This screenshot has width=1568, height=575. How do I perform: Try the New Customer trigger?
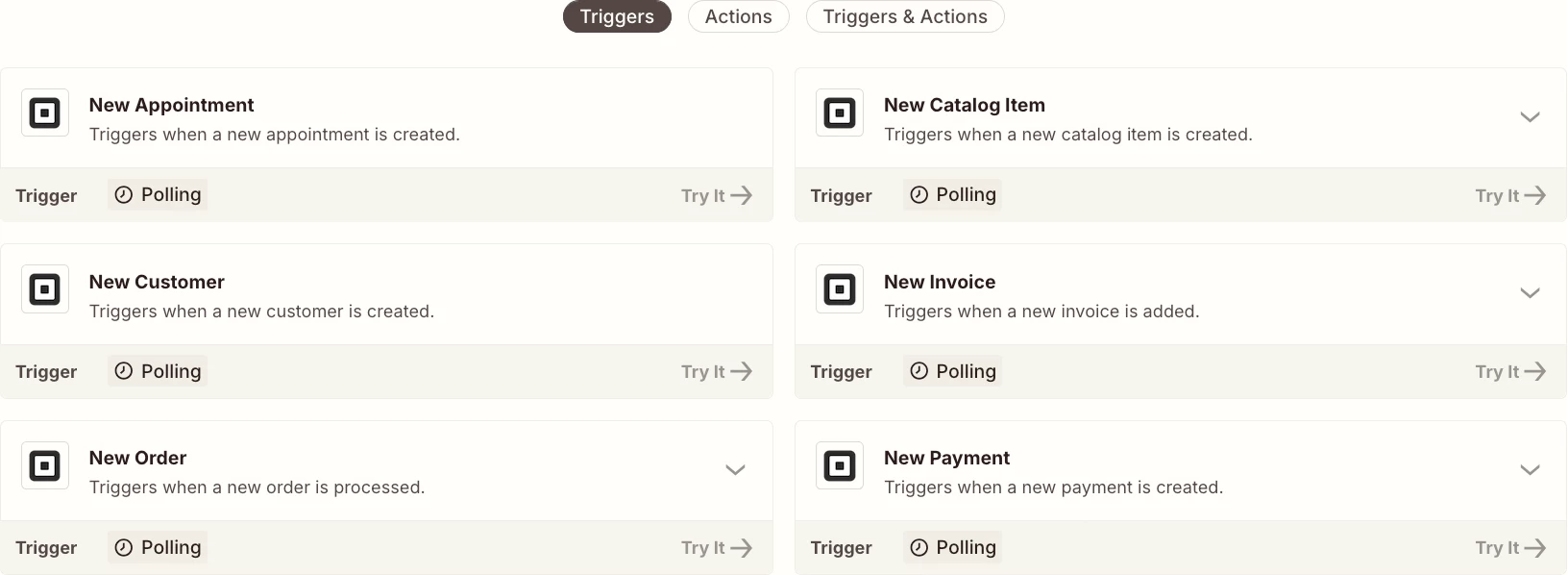pyautogui.click(x=716, y=372)
